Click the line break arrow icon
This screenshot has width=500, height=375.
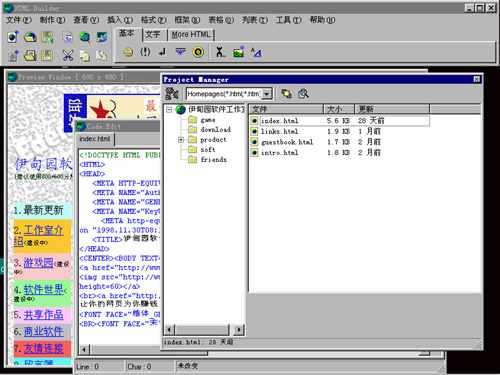[163, 52]
